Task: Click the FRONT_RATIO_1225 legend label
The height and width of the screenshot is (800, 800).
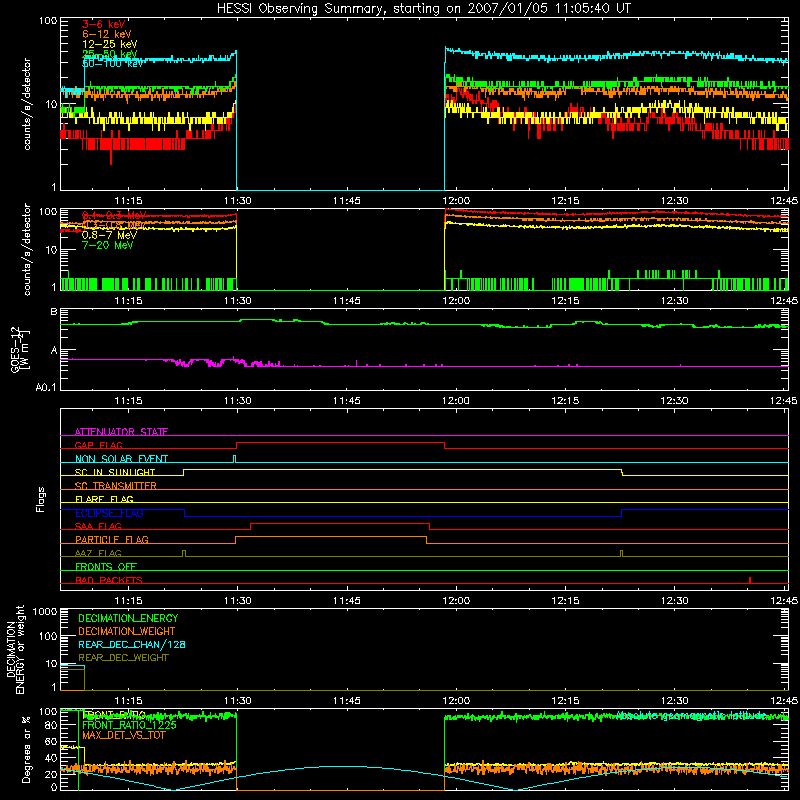Action: [x=129, y=725]
